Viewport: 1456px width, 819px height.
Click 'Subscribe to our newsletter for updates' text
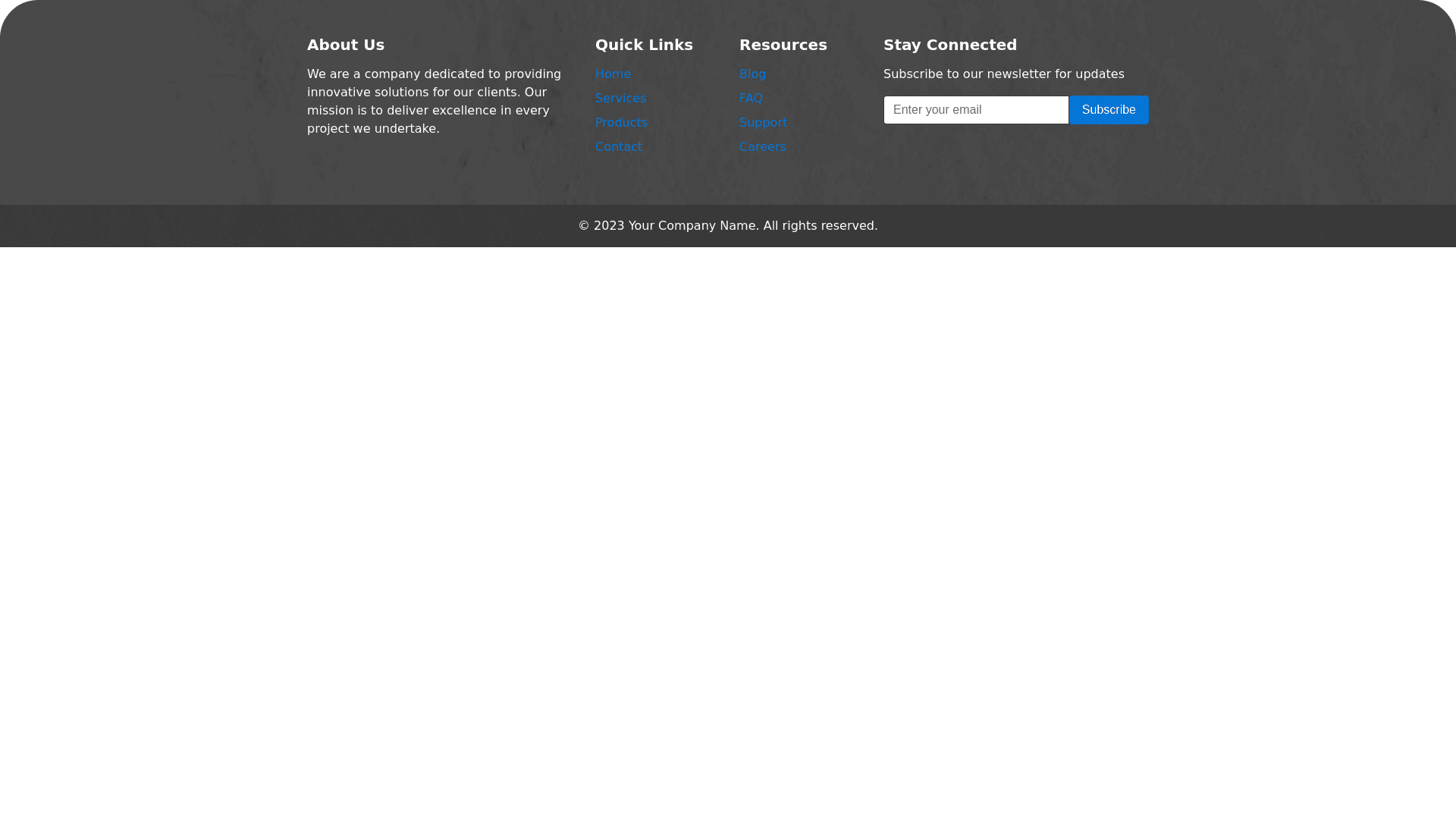tap(1003, 74)
